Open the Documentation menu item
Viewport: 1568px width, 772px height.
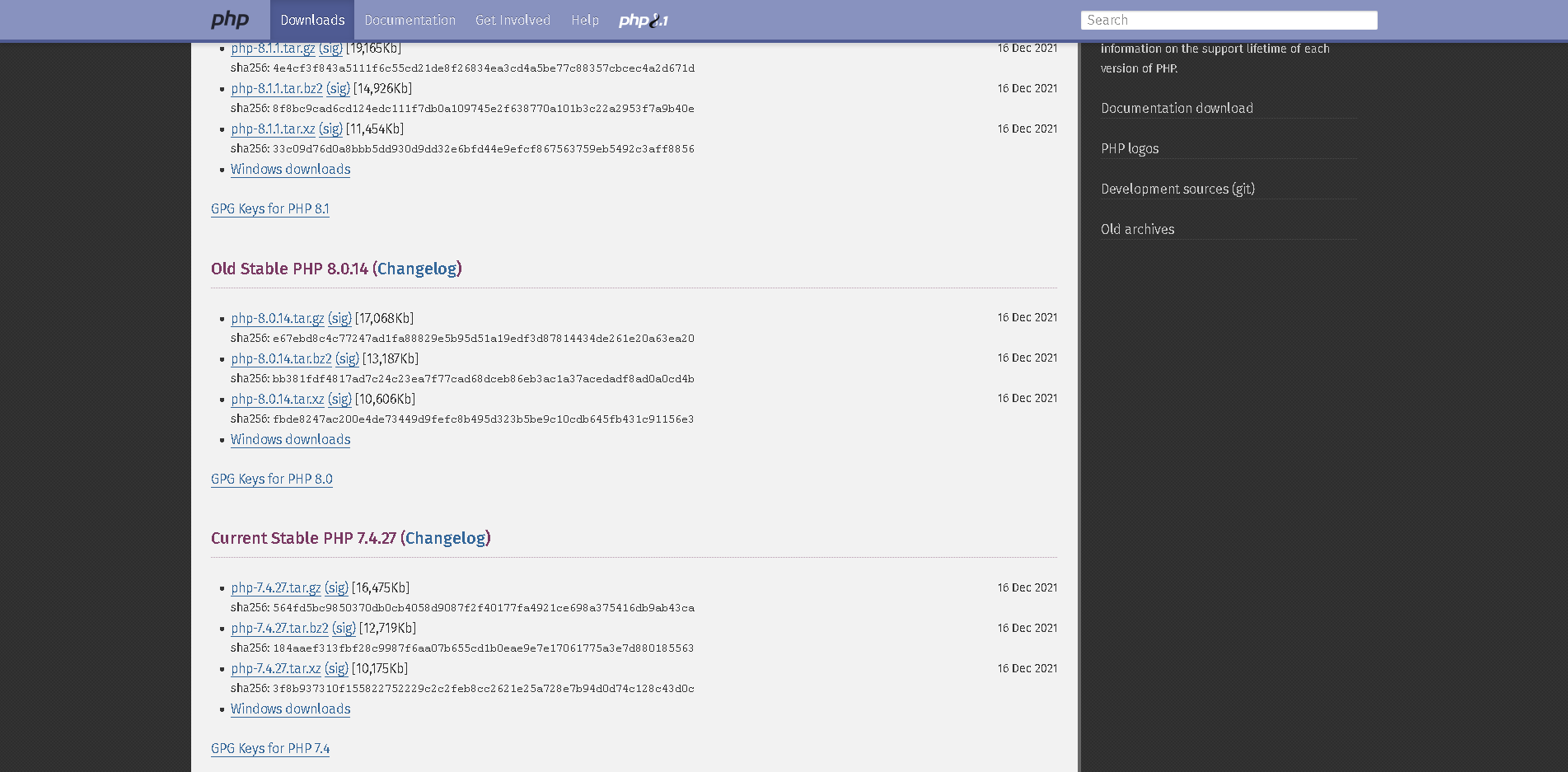(x=410, y=20)
